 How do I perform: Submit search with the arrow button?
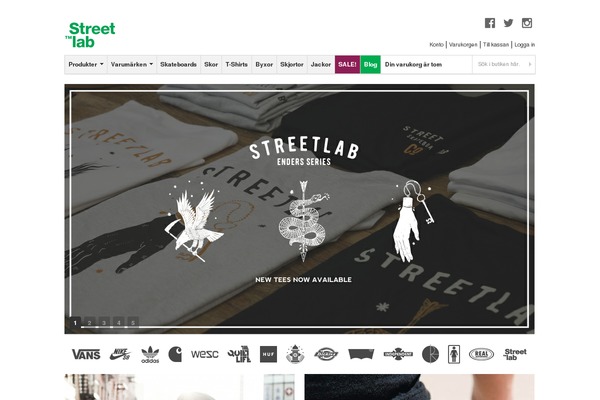coord(530,64)
